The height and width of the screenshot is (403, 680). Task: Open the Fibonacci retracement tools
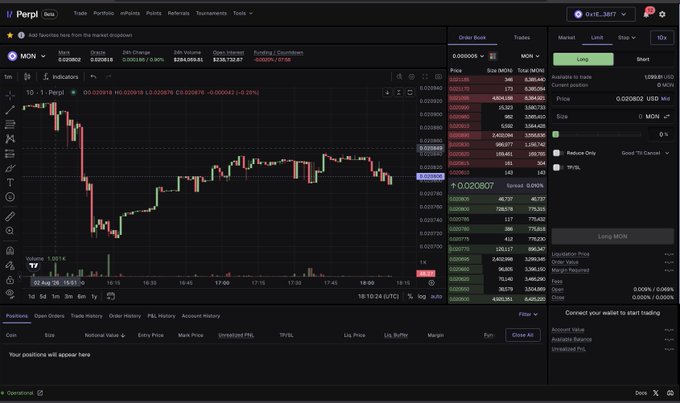(10, 125)
